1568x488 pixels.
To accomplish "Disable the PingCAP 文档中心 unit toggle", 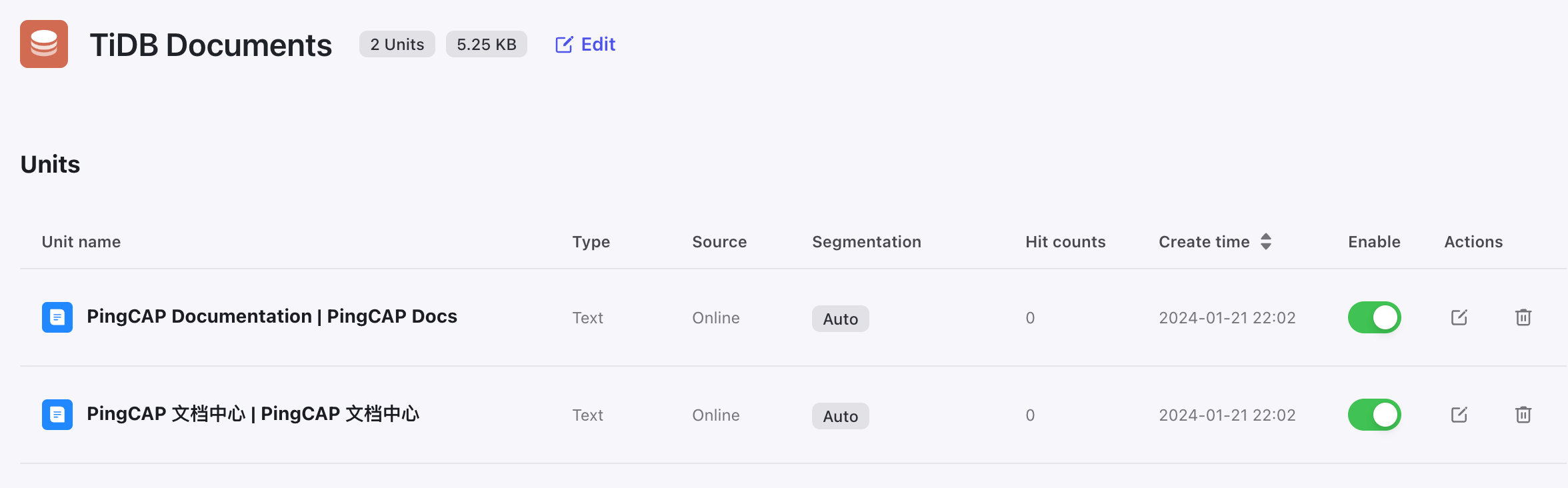I will (1374, 415).
